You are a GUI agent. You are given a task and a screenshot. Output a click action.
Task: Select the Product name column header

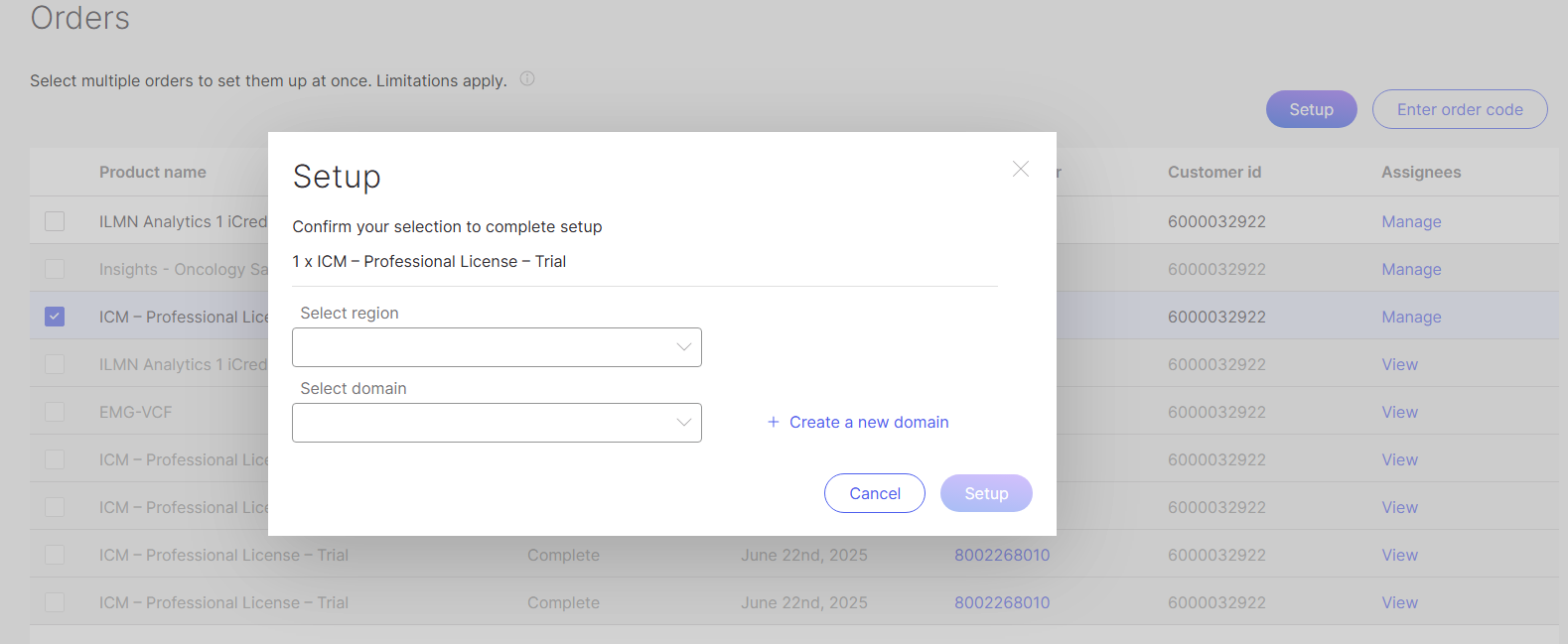153,173
